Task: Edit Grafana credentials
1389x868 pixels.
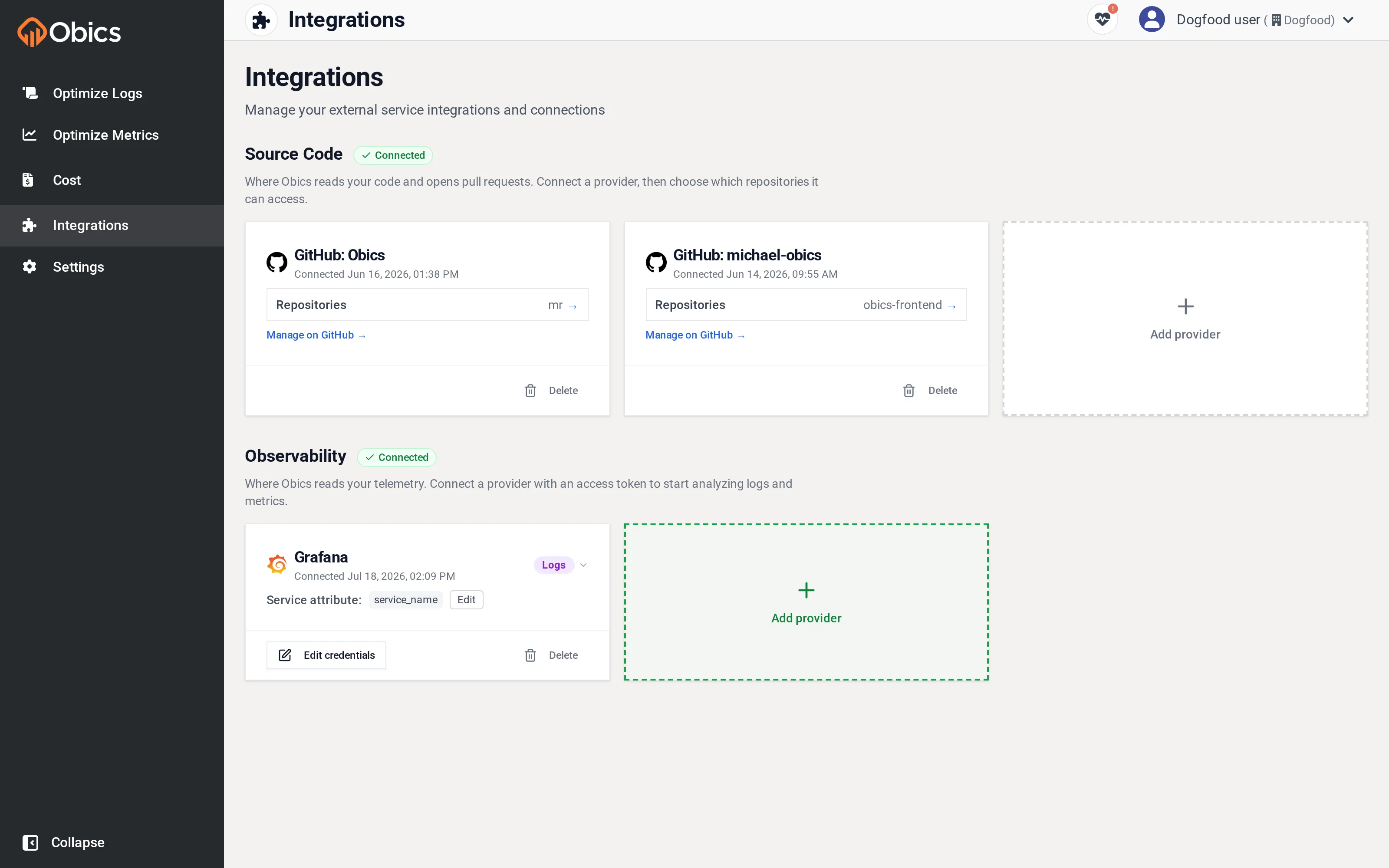Action: (326, 655)
